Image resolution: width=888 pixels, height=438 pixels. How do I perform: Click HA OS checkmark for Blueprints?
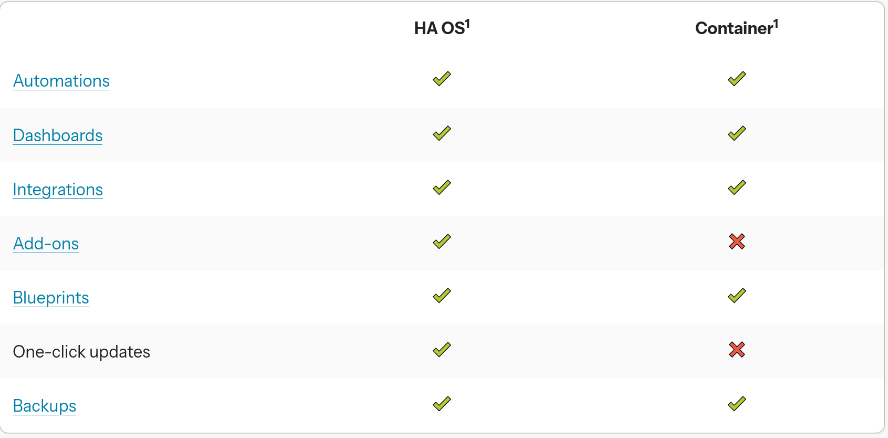coord(442,295)
